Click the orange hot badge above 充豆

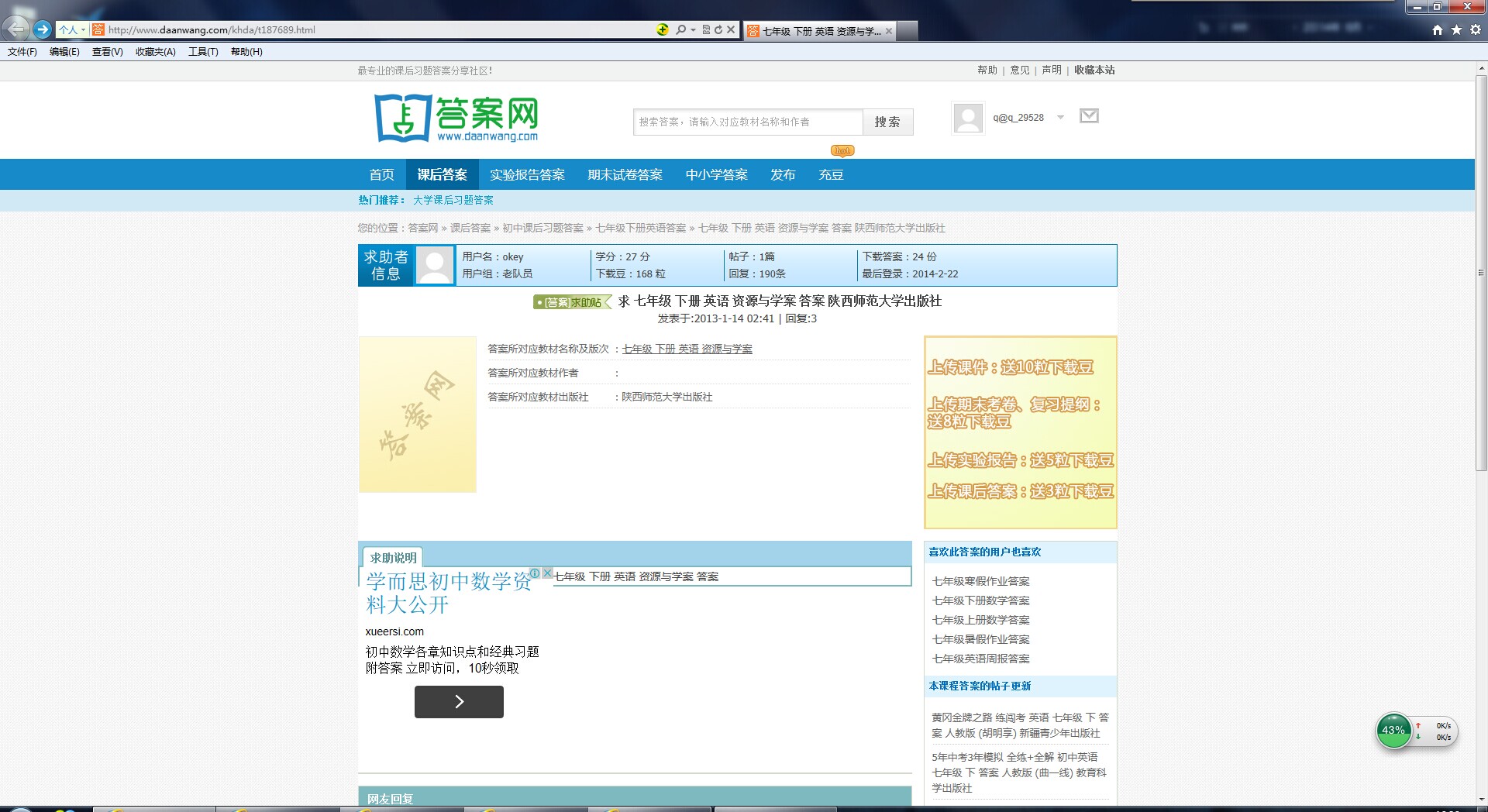(x=842, y=150)
